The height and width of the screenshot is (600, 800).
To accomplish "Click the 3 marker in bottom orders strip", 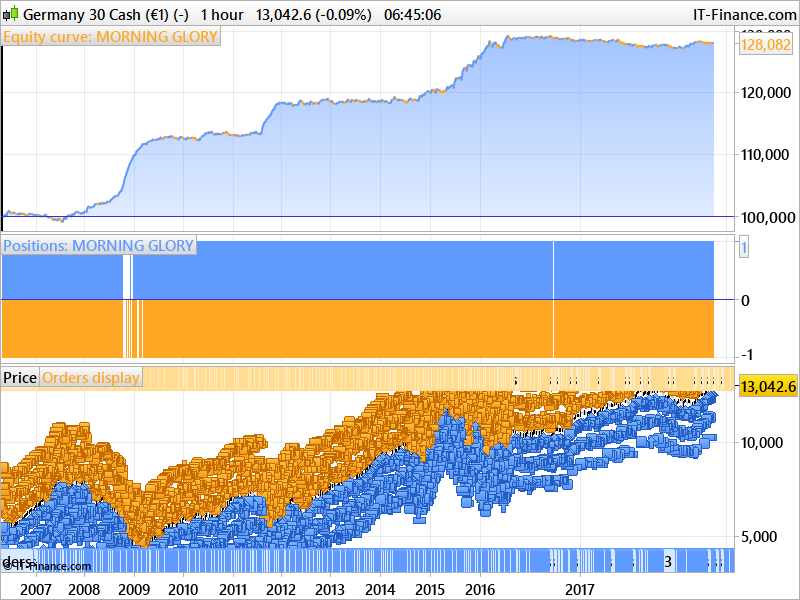I will pyautogui.click(x=668, y=562).
